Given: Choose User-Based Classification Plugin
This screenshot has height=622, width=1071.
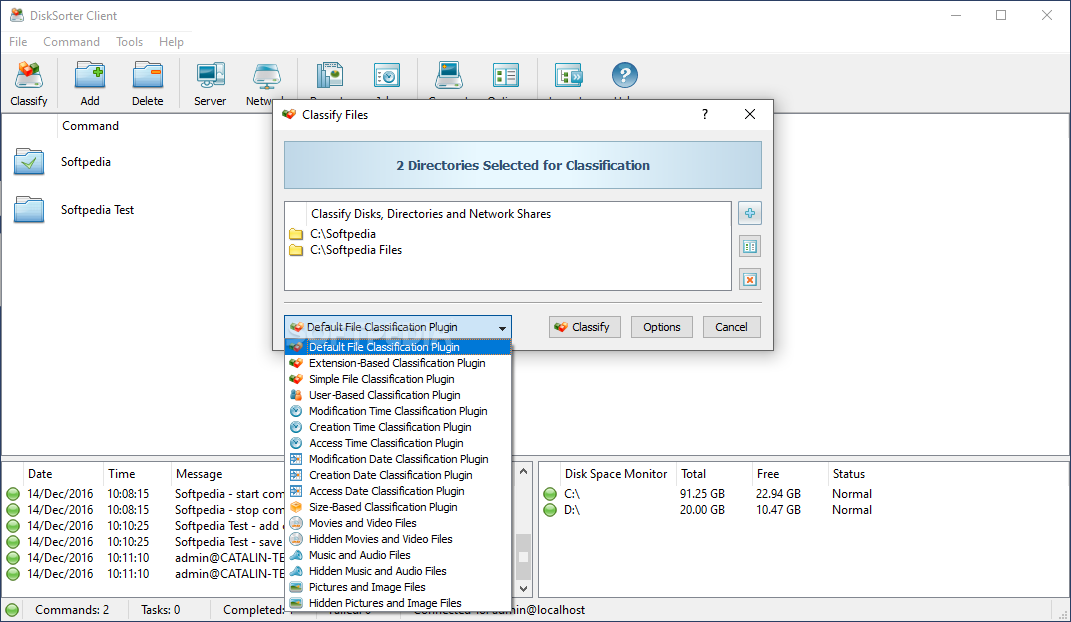Looking at the screenshot, I should 398,395.
